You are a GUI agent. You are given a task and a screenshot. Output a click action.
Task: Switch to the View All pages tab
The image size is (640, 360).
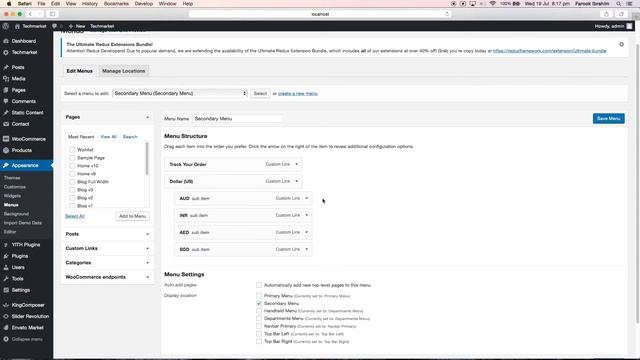[x=109, y=137]
